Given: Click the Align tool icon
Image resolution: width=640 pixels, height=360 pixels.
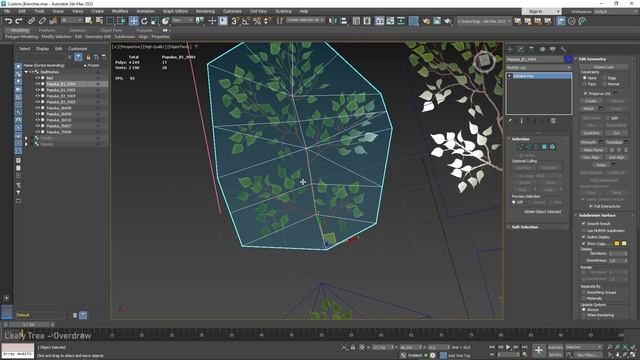Looking at the screenshot, I should tap(344, 21).
